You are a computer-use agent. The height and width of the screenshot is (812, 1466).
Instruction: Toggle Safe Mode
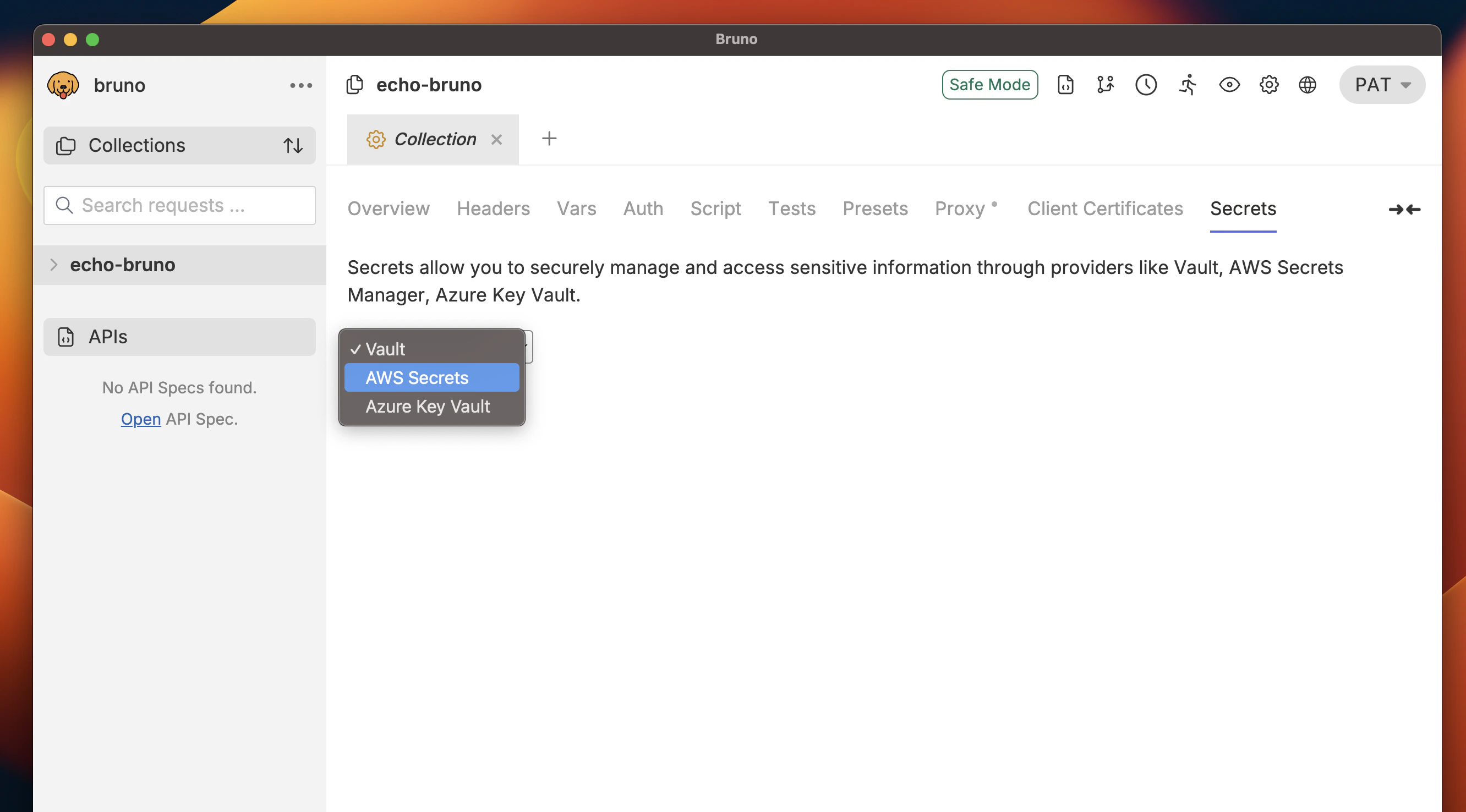click(x=989, y=84)
